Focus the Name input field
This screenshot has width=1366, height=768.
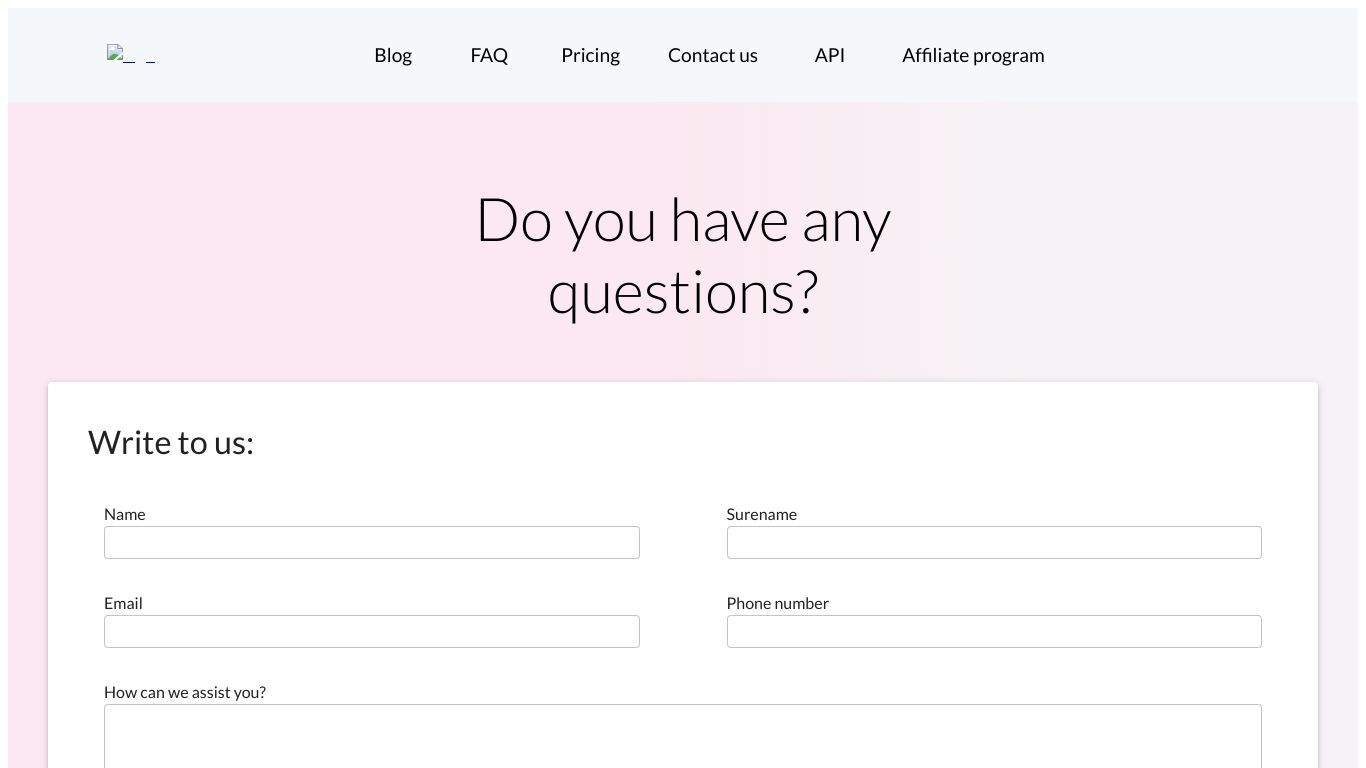point(372,542)
